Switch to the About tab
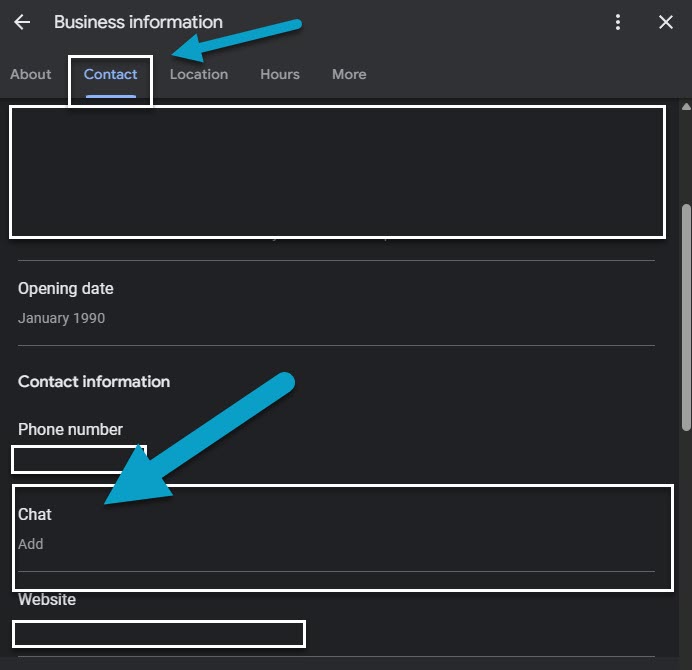The height and width of the screenshot is (670, 692). (30, 74)
